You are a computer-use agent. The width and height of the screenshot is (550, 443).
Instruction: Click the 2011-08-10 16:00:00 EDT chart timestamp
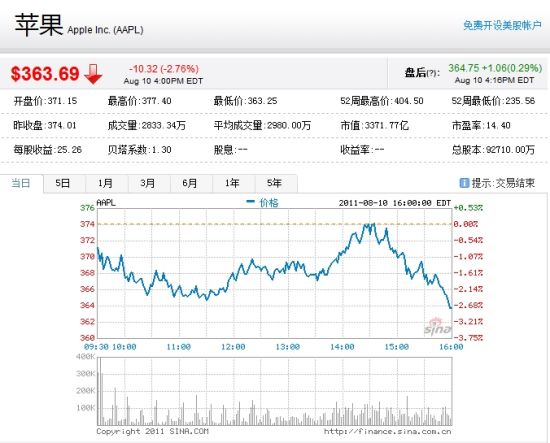[x=395, y=203]
